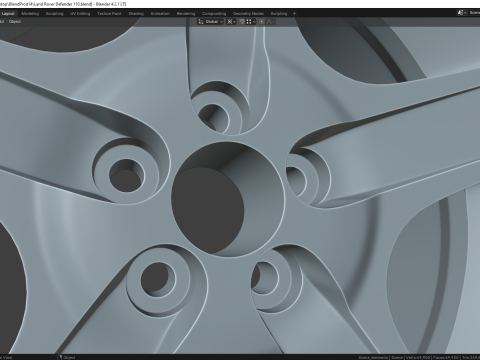Open the Sculpting workspace tab
480x360 pixels.
coord(54,14)
